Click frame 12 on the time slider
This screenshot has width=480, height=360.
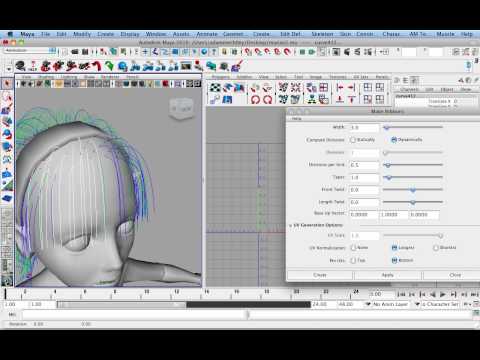(177, 294)
